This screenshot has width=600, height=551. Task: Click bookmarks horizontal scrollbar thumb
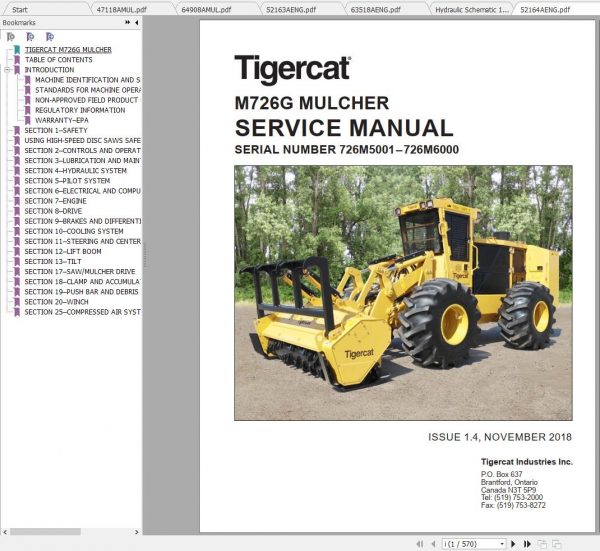click(x=46, y=532)
